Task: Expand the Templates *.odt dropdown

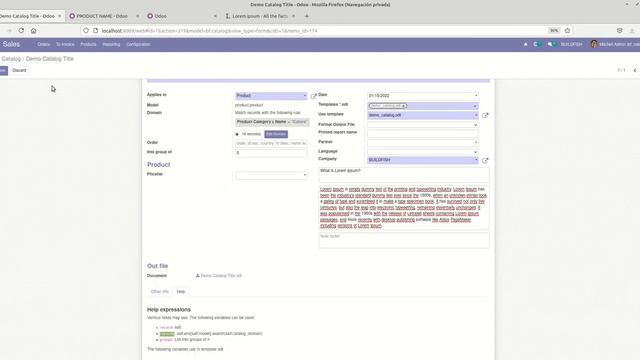Action: pyautogui.click(x=475, y=106)
